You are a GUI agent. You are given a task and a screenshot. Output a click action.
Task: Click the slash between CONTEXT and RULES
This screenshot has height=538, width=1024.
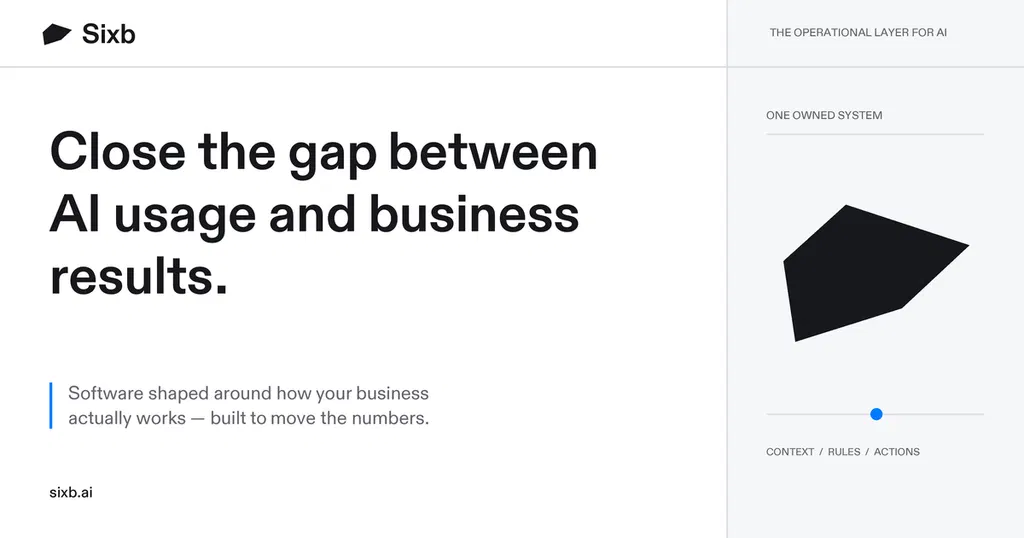[821, 452]
